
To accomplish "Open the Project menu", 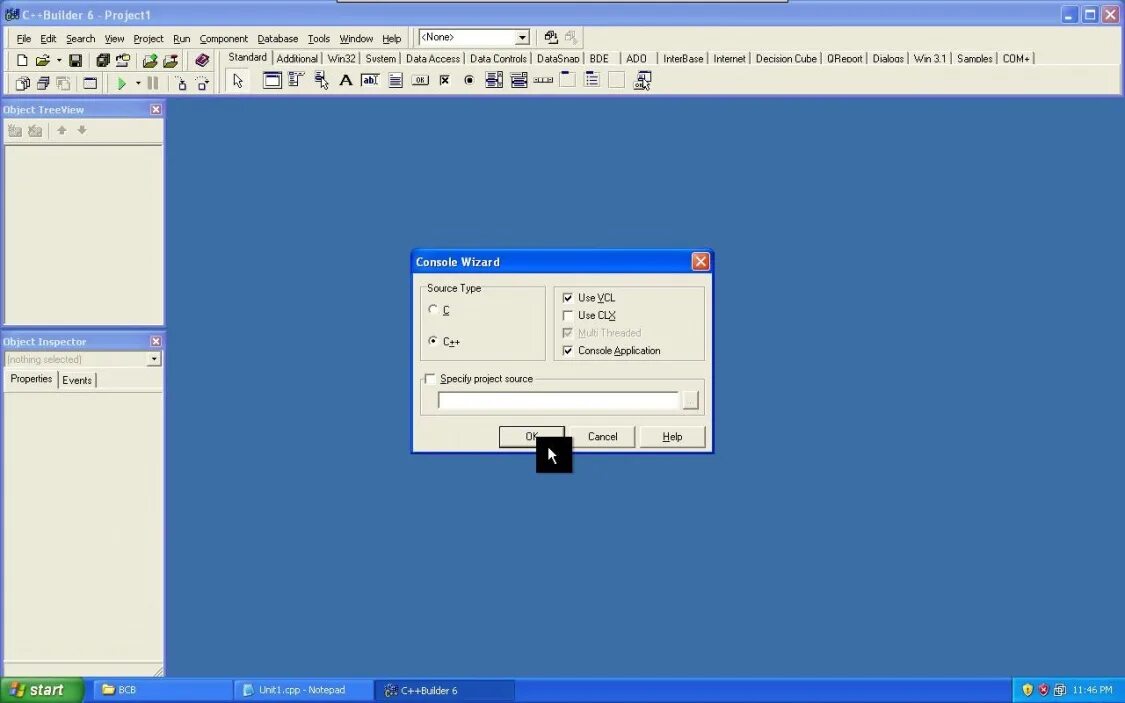I will (148, 39).
